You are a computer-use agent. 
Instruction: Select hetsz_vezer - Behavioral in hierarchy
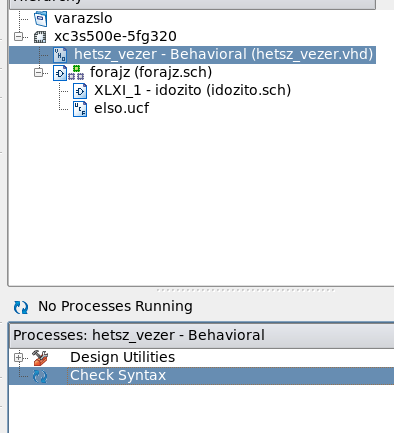(223, 54)
